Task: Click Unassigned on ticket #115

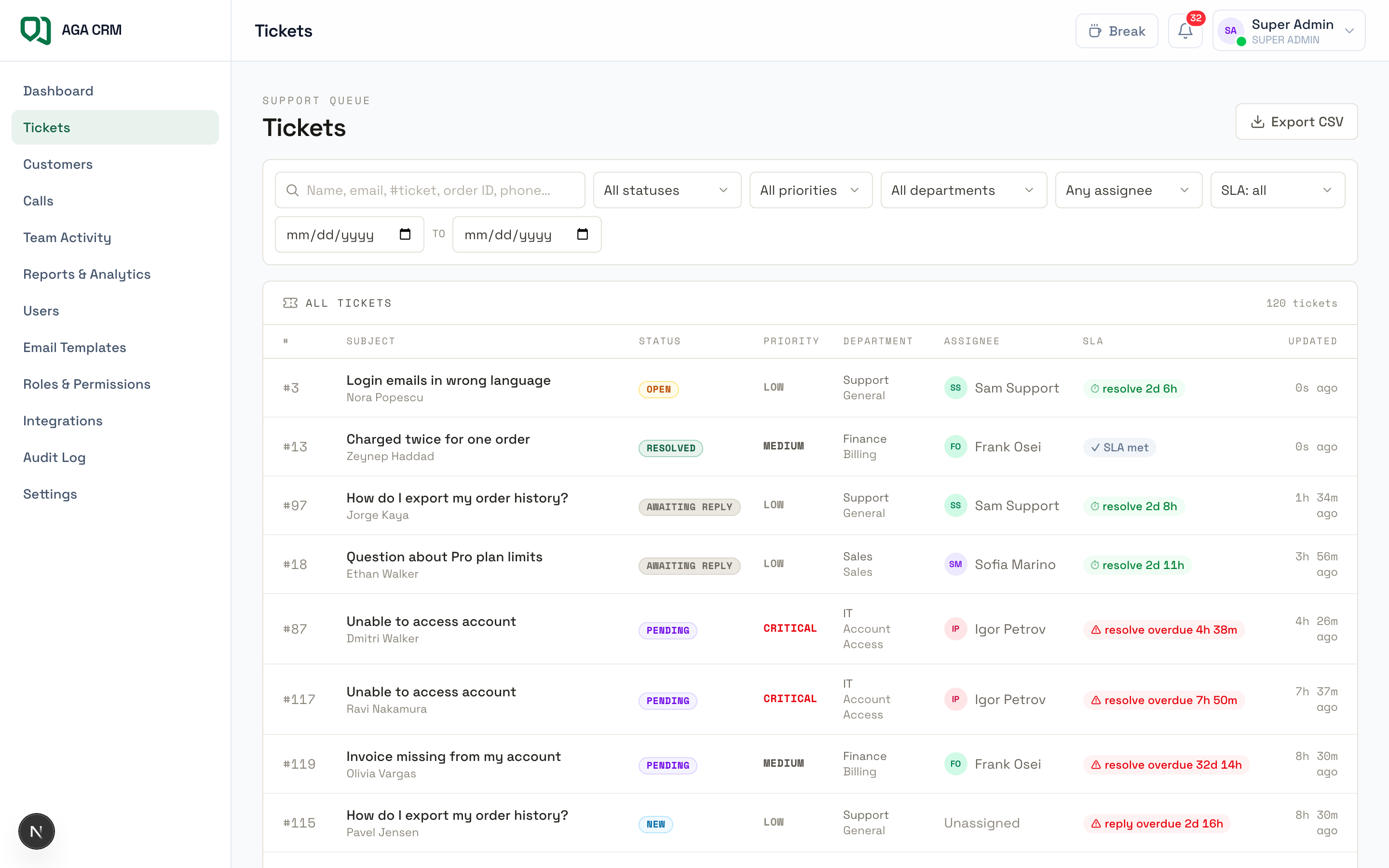Action: pyautogui.click(x=981, y=823)
